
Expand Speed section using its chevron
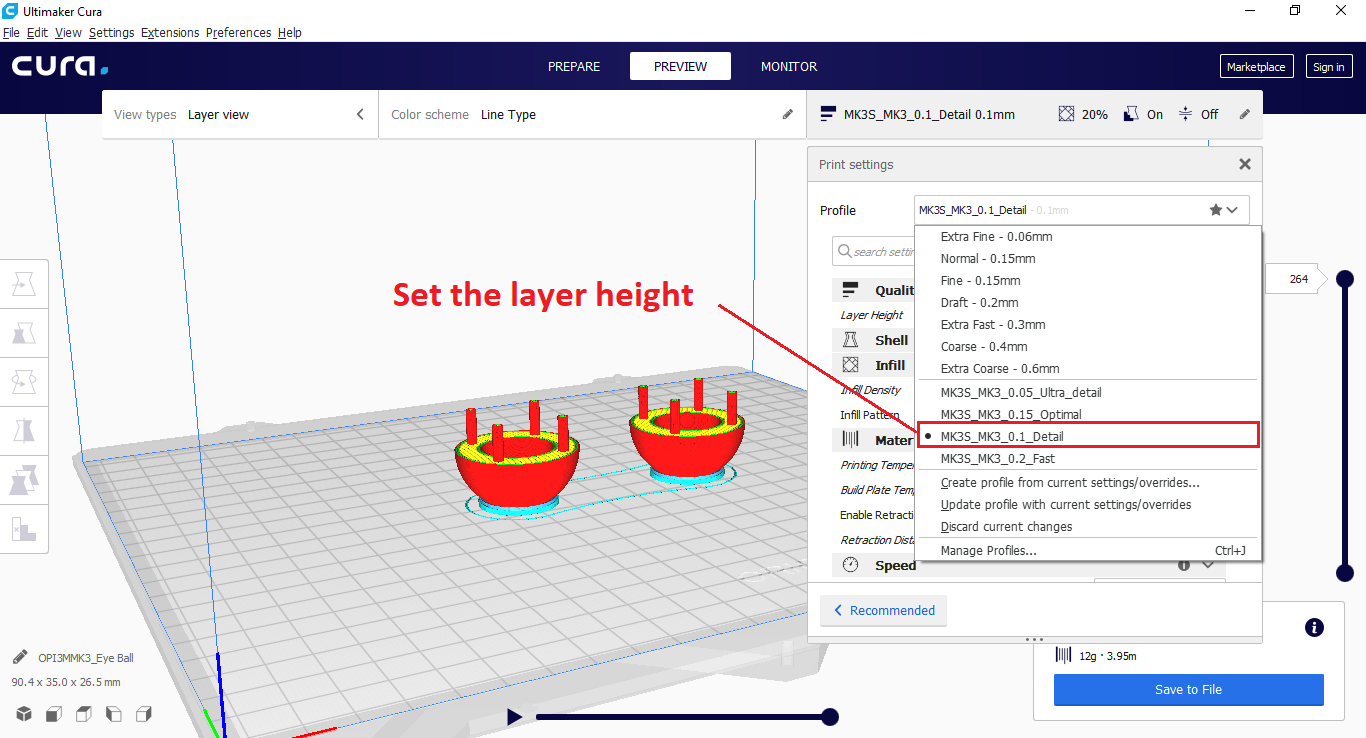point(1208,565)
